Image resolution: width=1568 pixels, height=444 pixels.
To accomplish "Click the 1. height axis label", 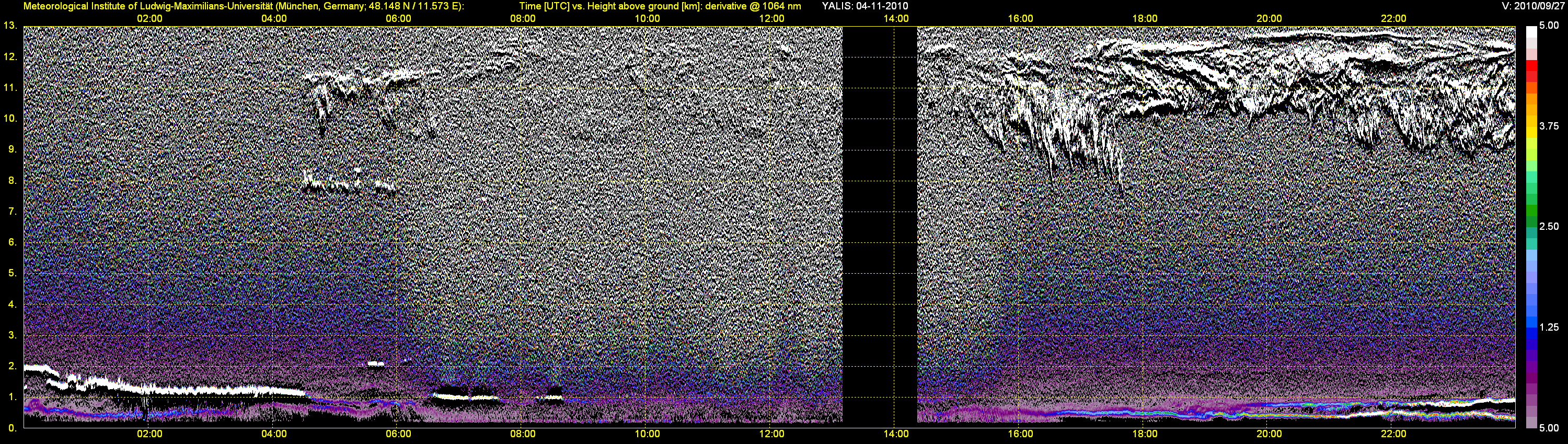I will point(12,396).
